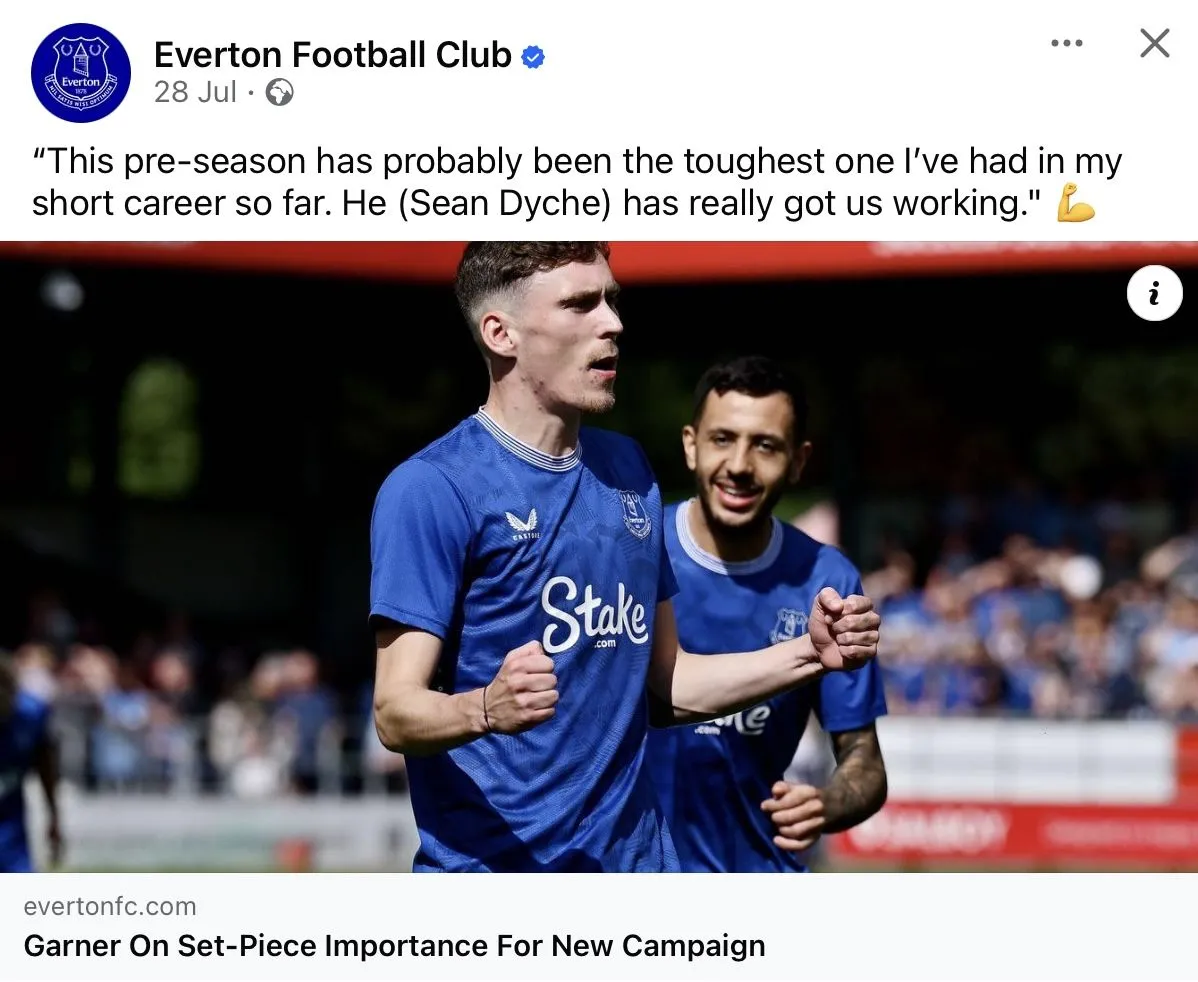1198x982 pixels.
Task: Open the Garner On Set-Piece Importance headline
Action: [x=394, y=946]
